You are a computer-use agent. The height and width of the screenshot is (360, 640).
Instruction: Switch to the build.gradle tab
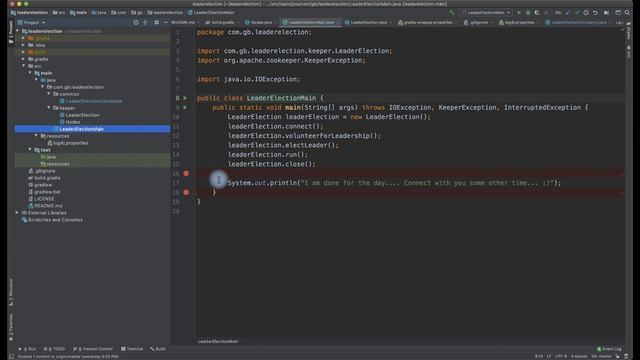tap(220, 22)
